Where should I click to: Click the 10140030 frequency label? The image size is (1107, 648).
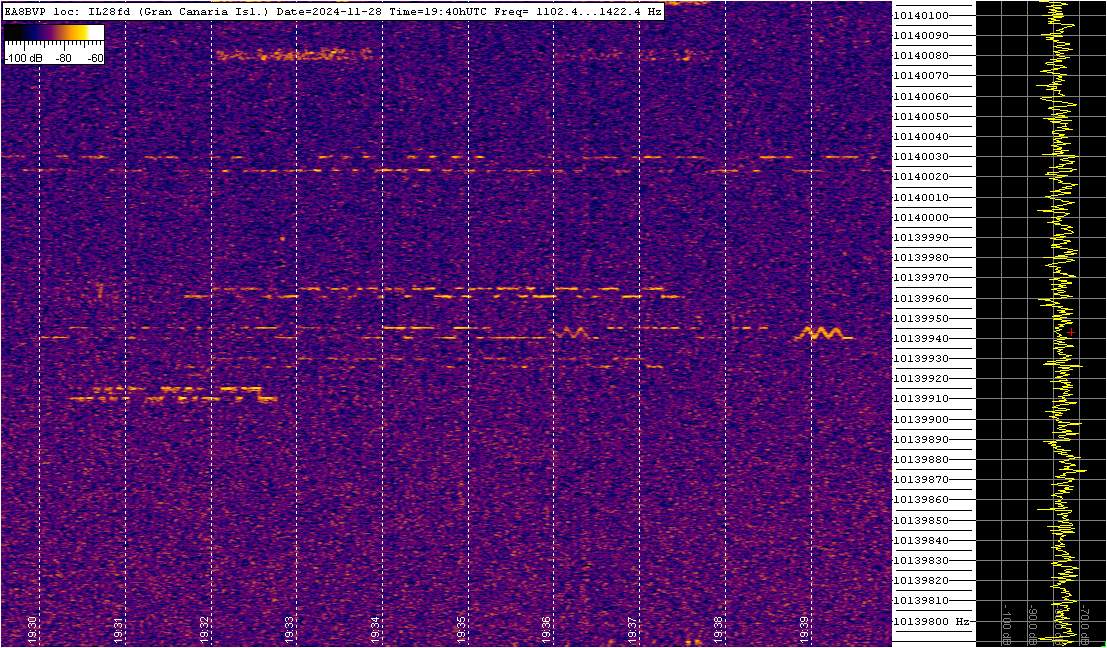921,157
